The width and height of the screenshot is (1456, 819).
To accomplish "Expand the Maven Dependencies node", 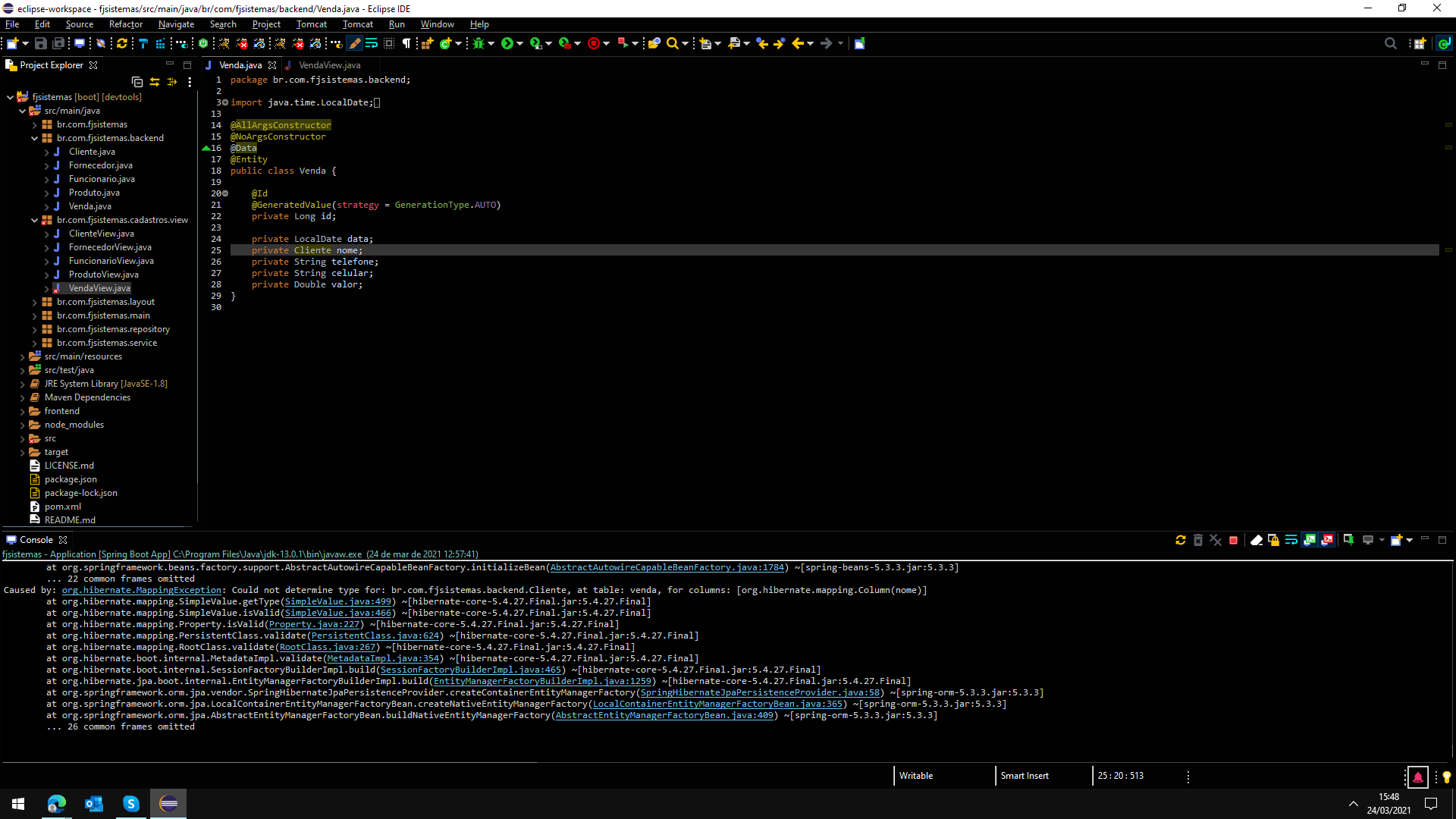I will click(x=23, y=397).
